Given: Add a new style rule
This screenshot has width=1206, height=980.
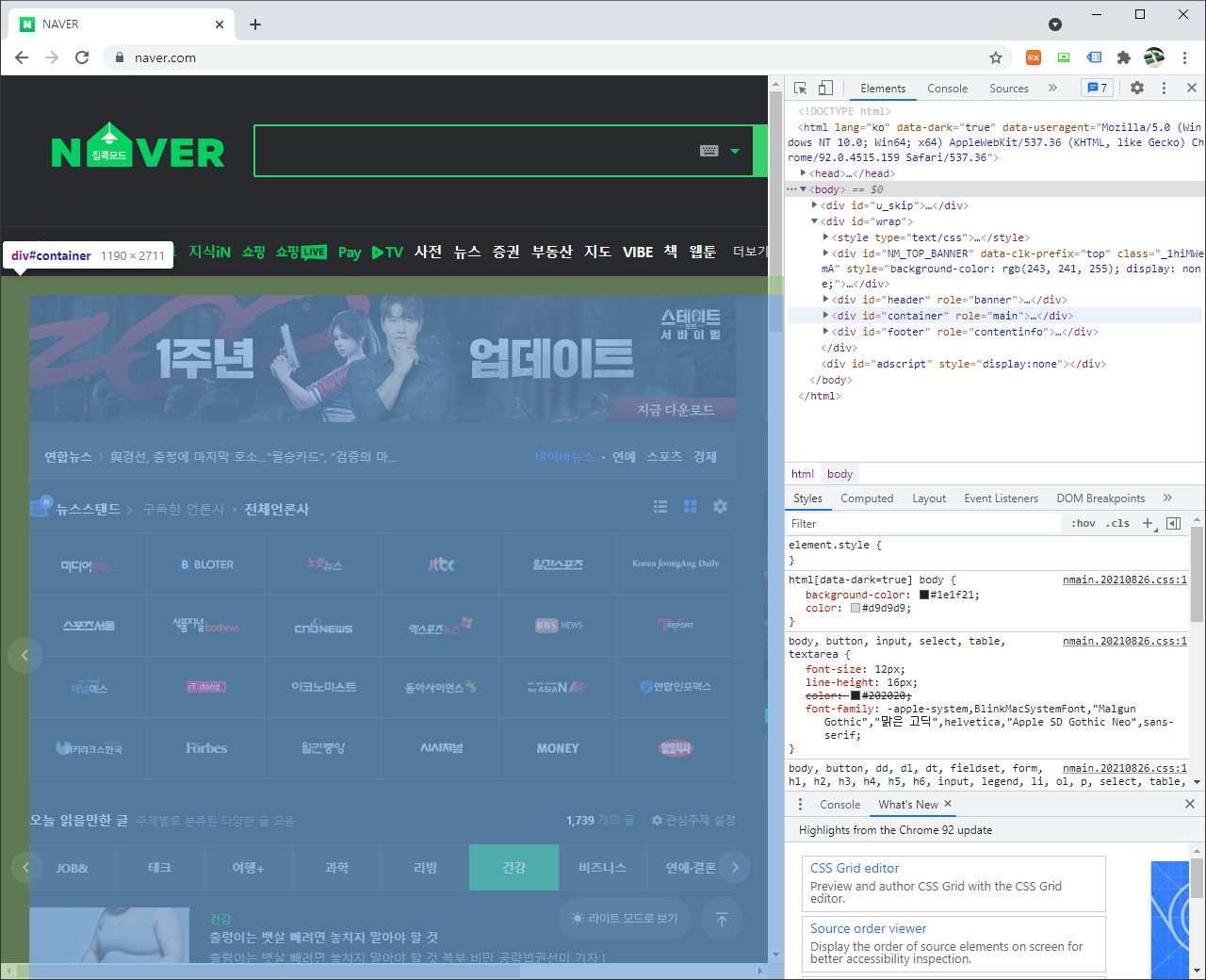Looking at the screenshot, I should click(1148, 524).
